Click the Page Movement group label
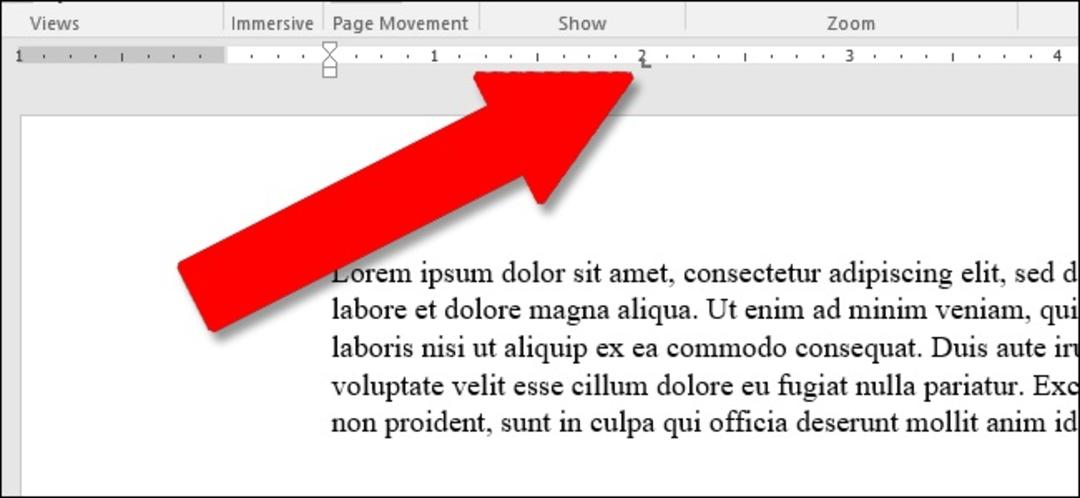Viewport: 1080px width, 498px height. point(400,23)
